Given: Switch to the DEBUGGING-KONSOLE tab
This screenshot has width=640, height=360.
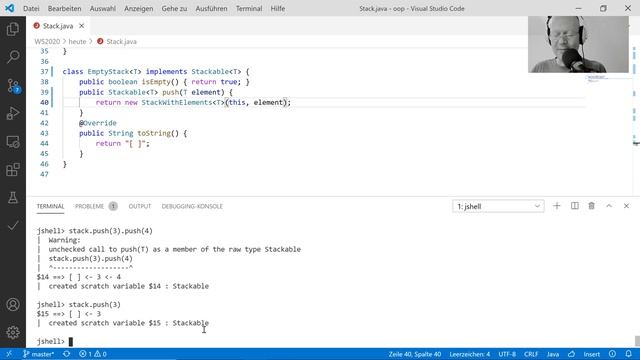Looking at the screenshot, I should click(192, 206).
